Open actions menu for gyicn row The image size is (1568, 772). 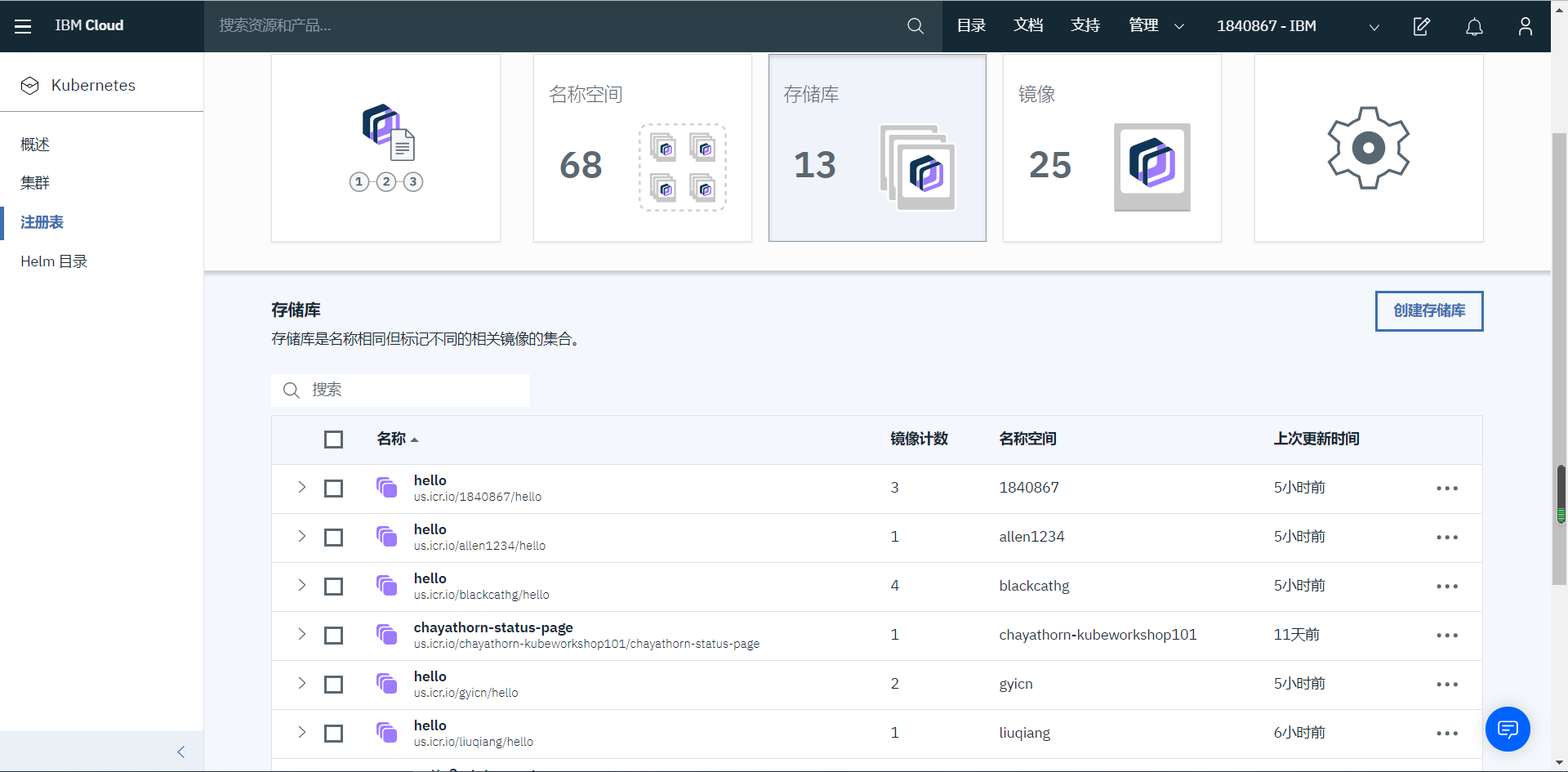click(x=1447, y=685)
